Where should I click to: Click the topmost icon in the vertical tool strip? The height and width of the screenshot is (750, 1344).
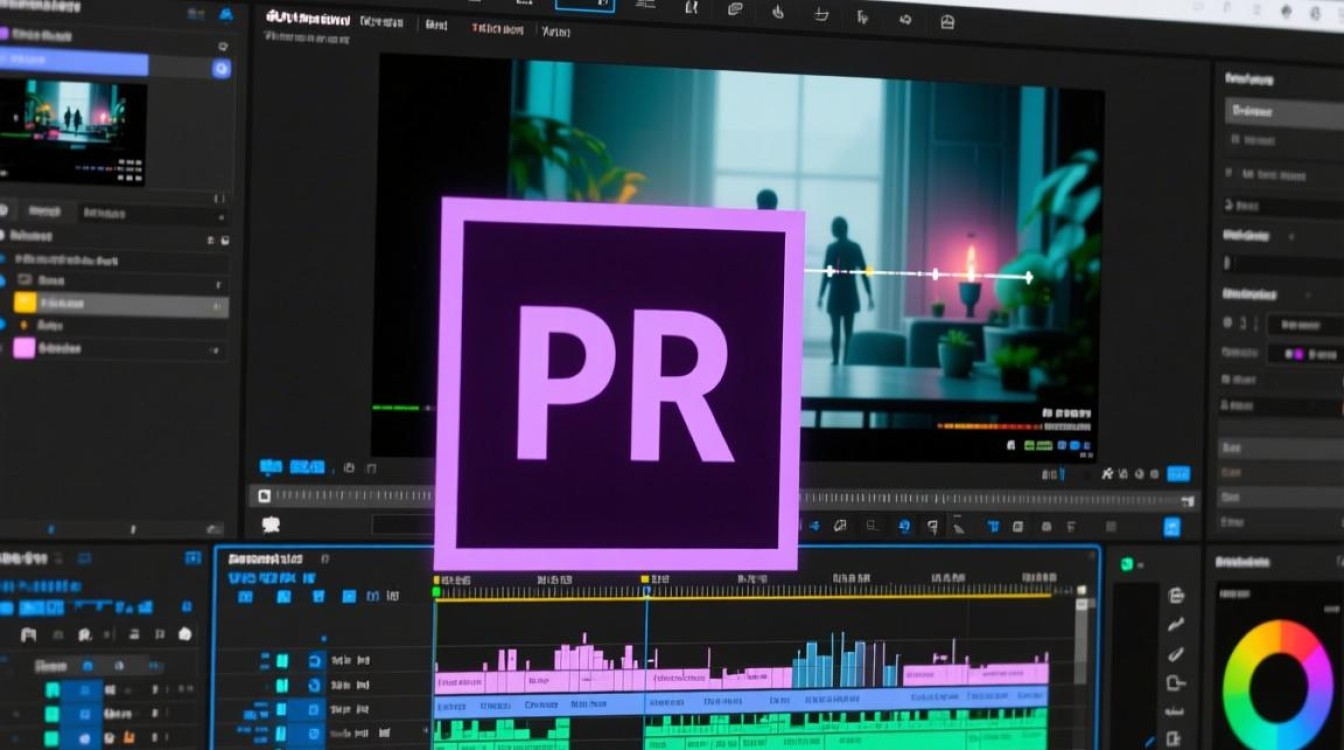tap(1176, 596)
